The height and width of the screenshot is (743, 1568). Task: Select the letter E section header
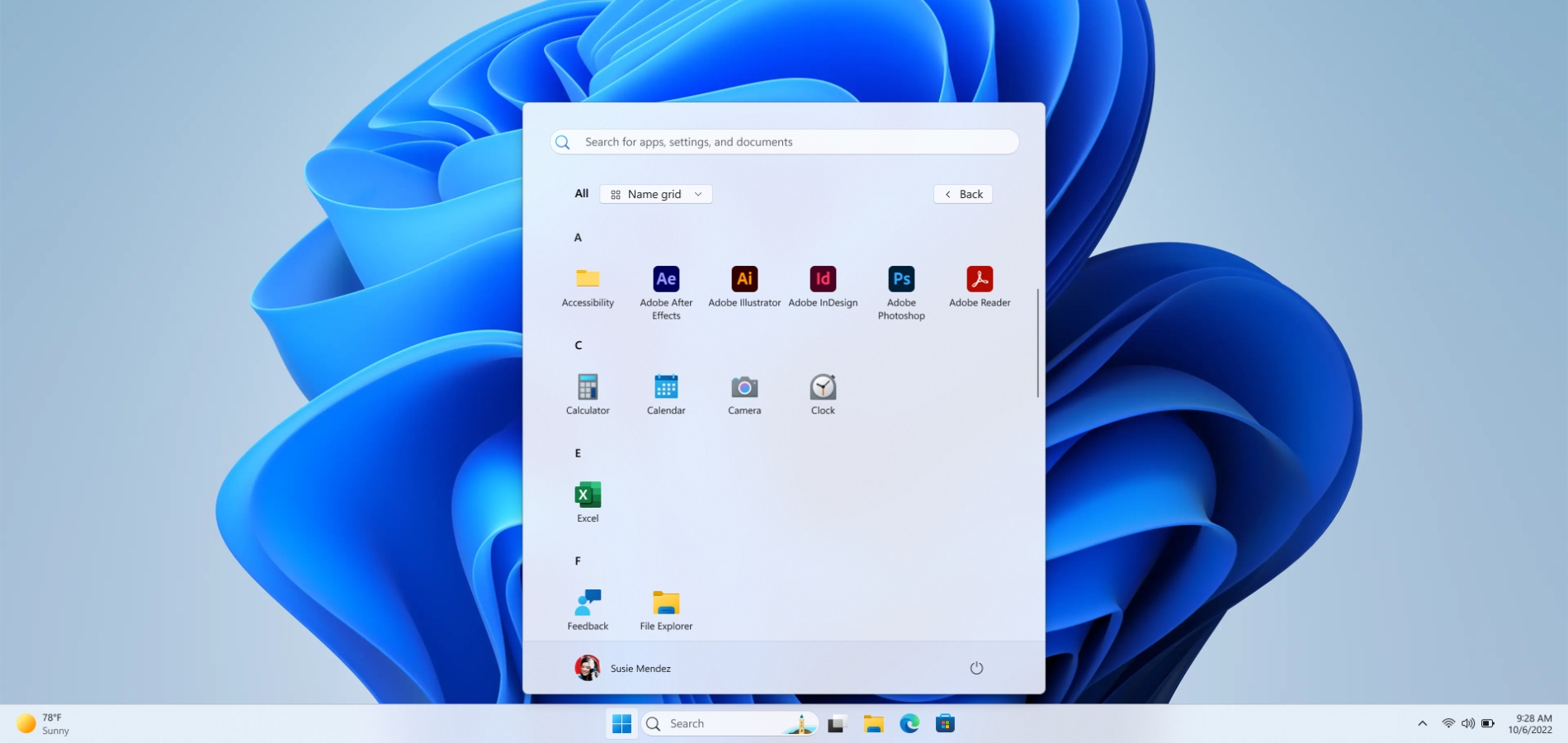(578, 453)
